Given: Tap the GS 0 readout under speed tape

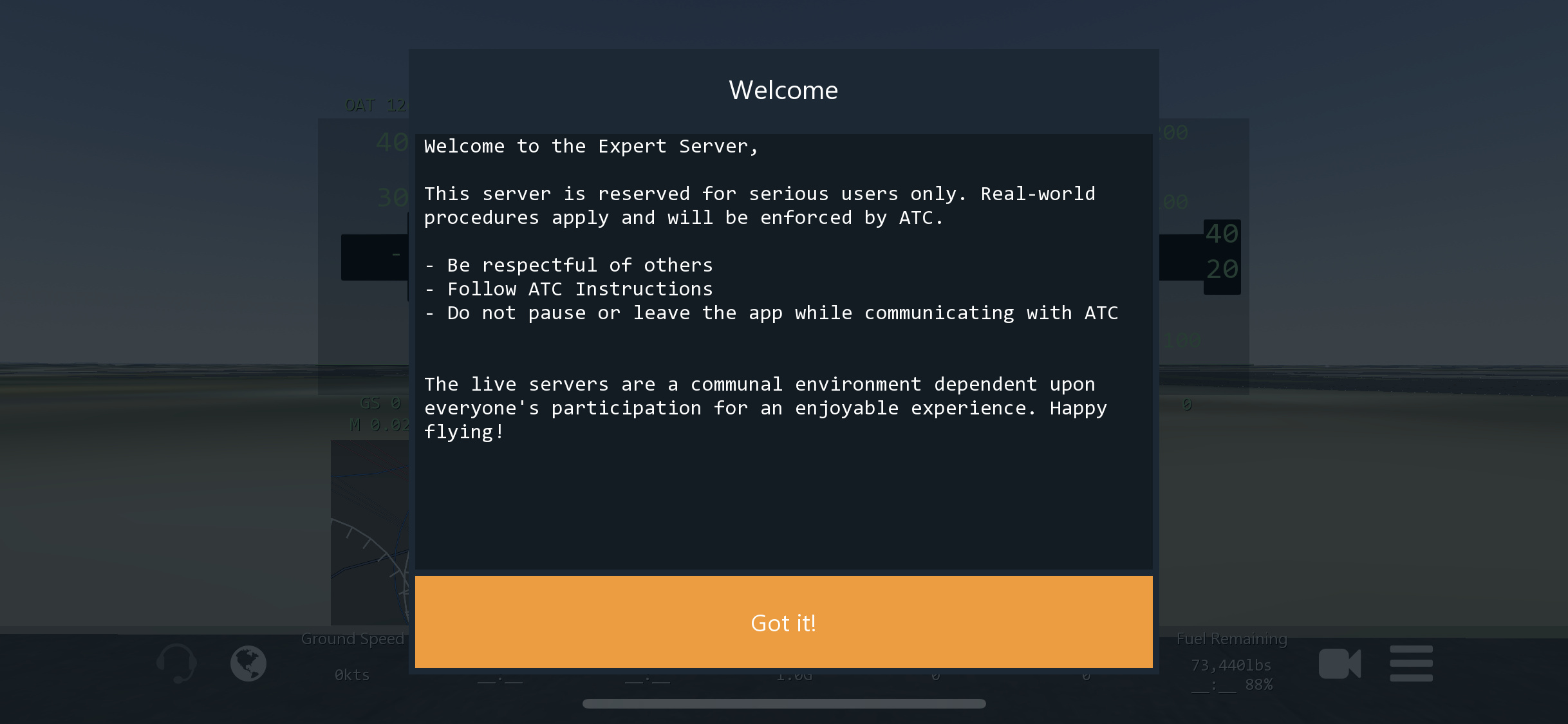Looking at the screenshot, I should 380,404.
